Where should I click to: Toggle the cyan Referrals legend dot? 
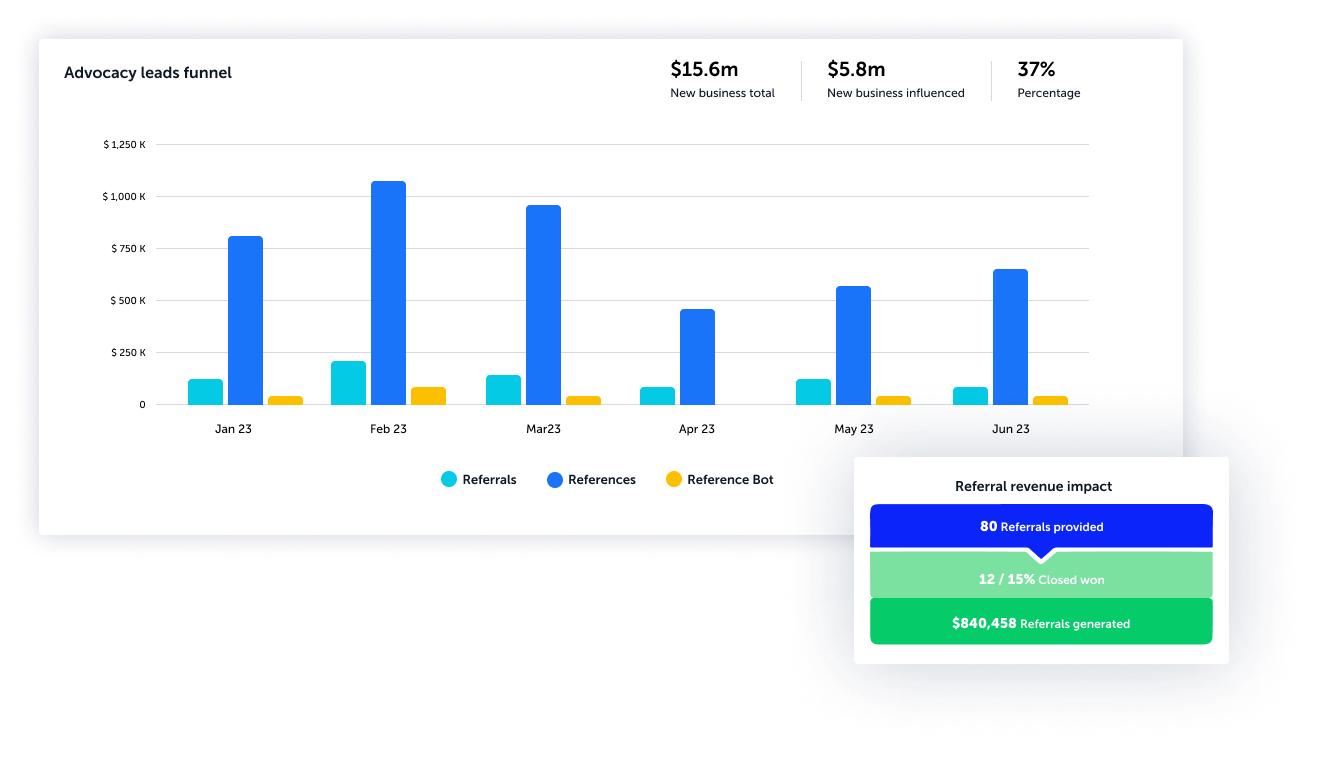point(449,480)
